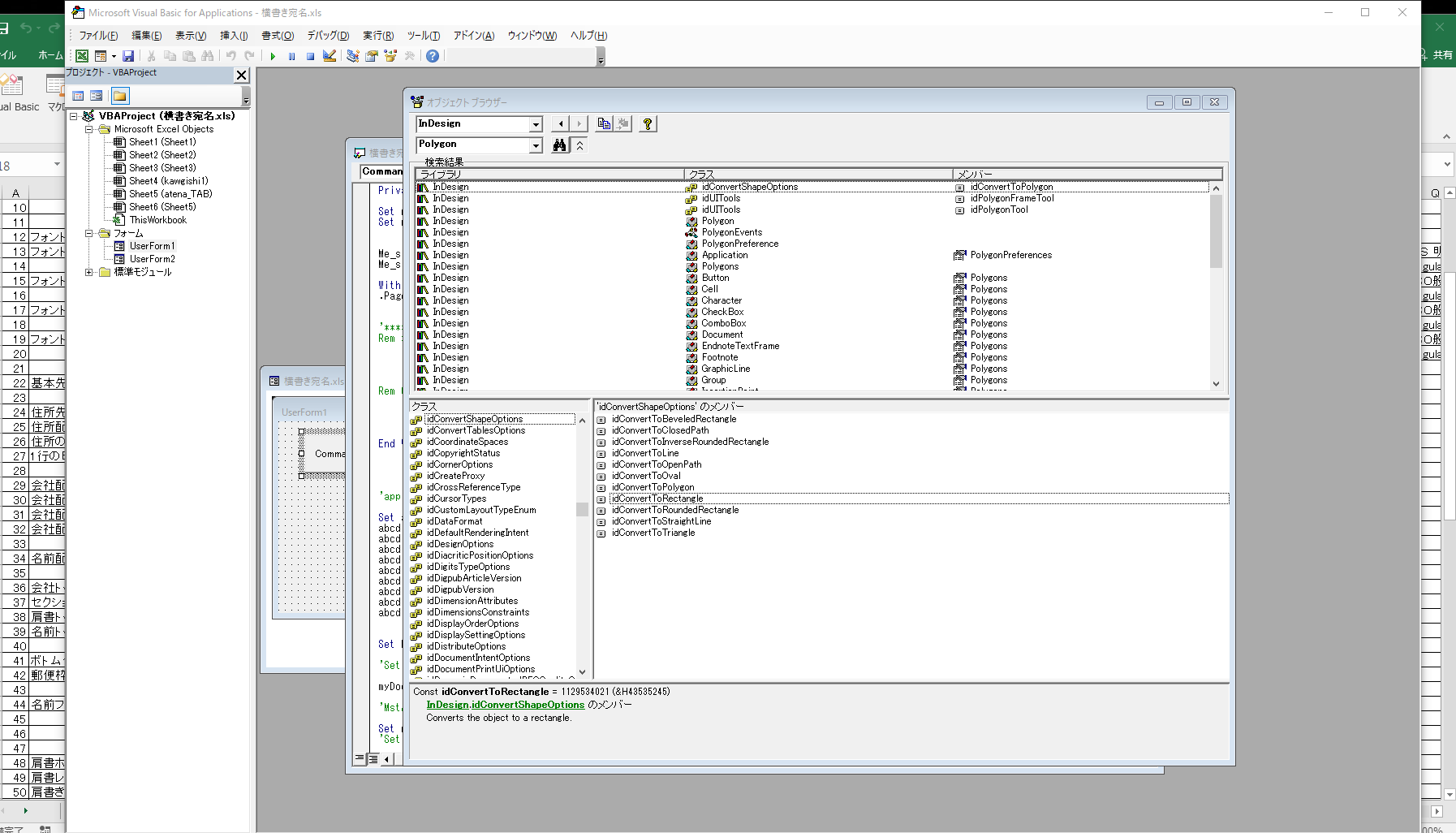Select GraphicLine in search results
The width and height of the screenshot is (1456, 833).
coord(726,369)
